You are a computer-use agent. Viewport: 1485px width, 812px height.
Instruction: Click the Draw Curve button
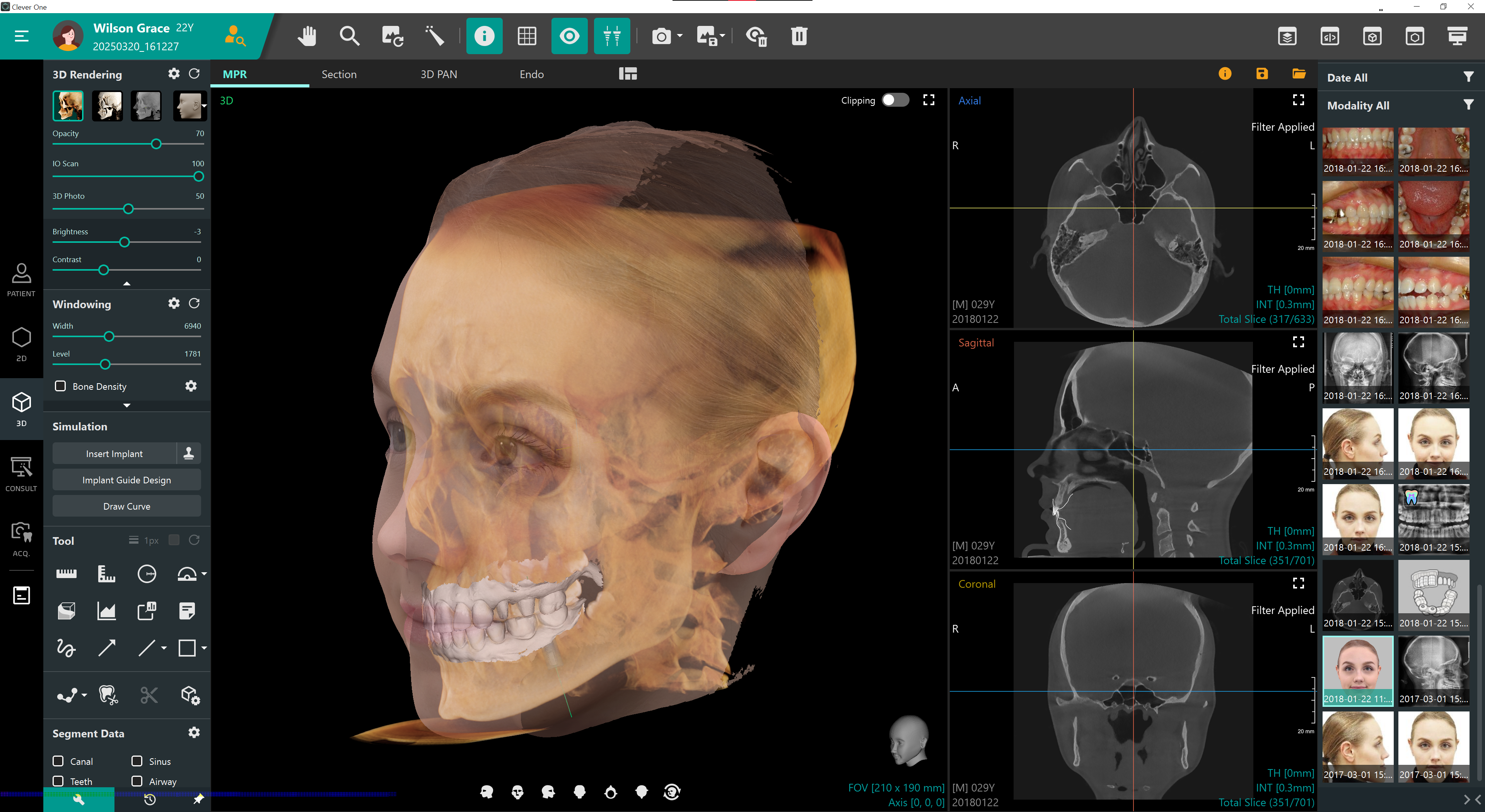point(127,506)
